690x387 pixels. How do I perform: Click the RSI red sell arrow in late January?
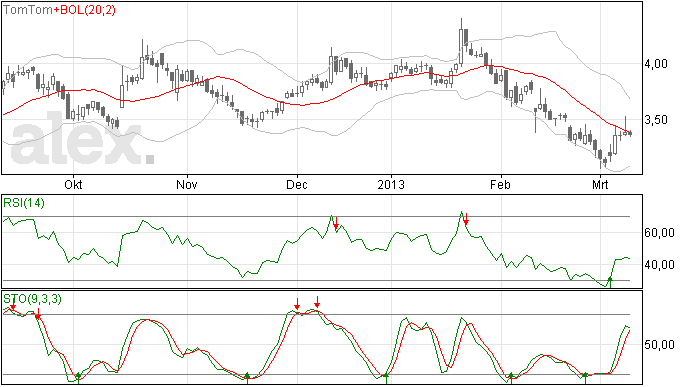click(466, 218)
